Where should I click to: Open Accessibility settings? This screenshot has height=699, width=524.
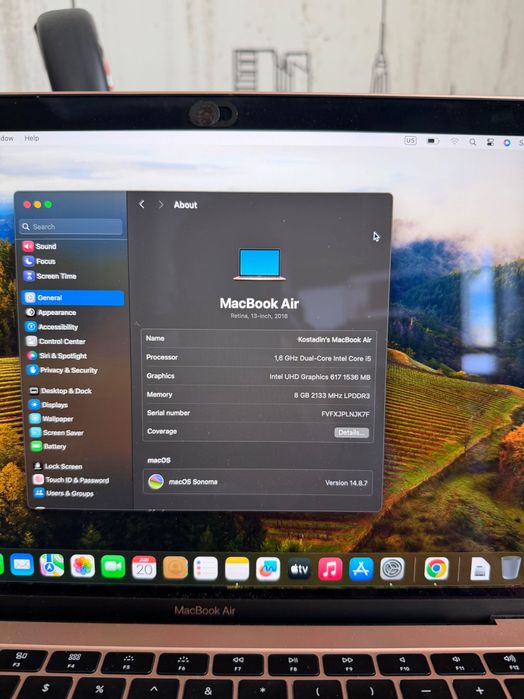(x=52, y=327)
